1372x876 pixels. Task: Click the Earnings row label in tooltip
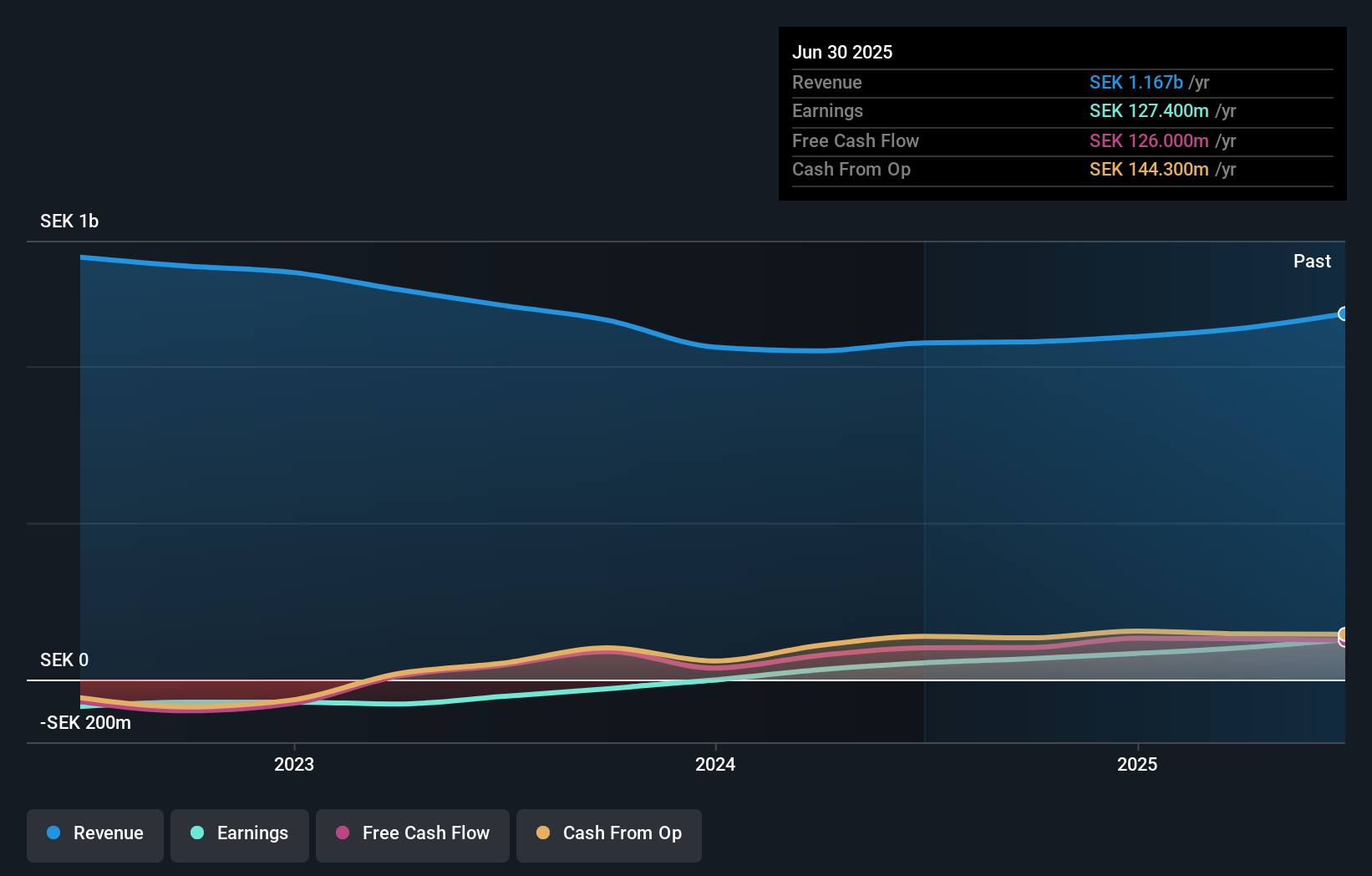click(x=827, y=110)
